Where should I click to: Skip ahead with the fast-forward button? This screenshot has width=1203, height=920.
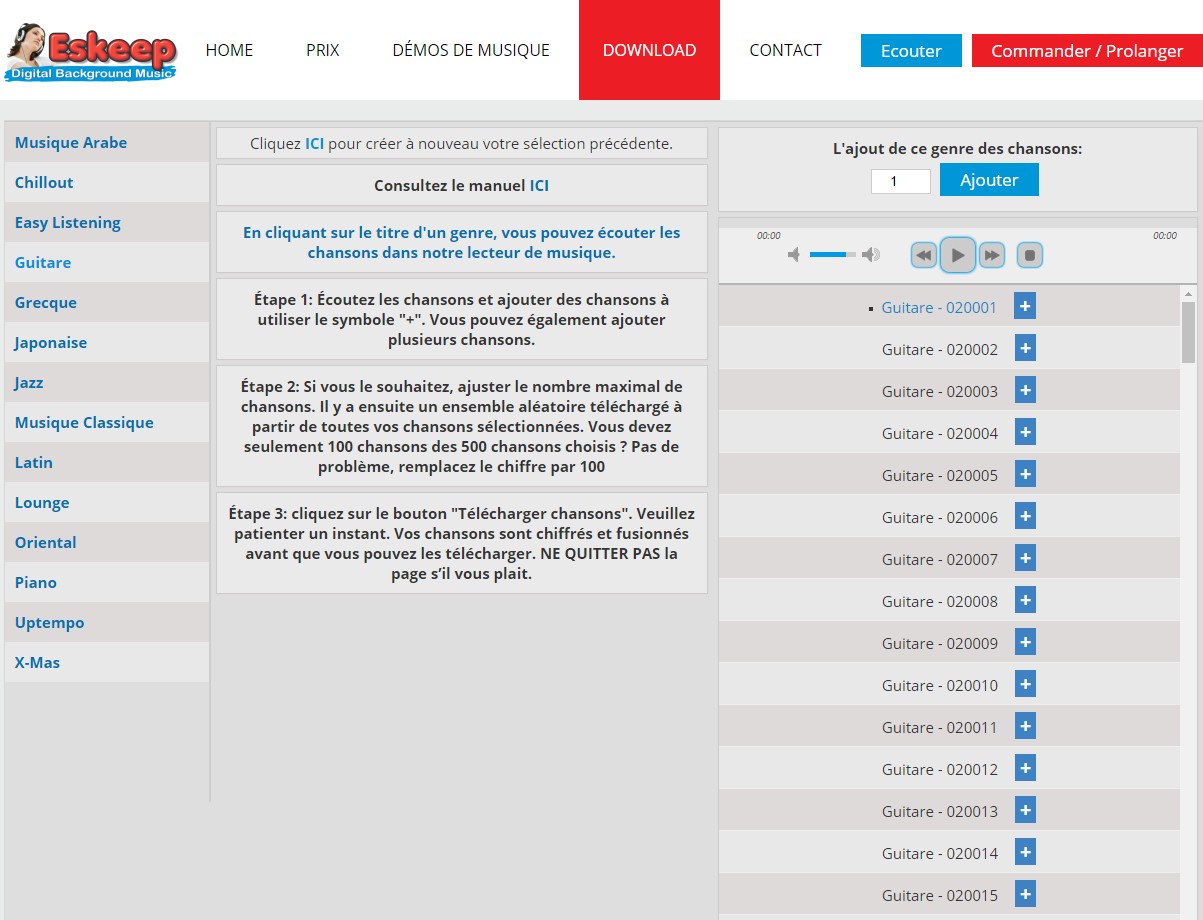(991, 255)
